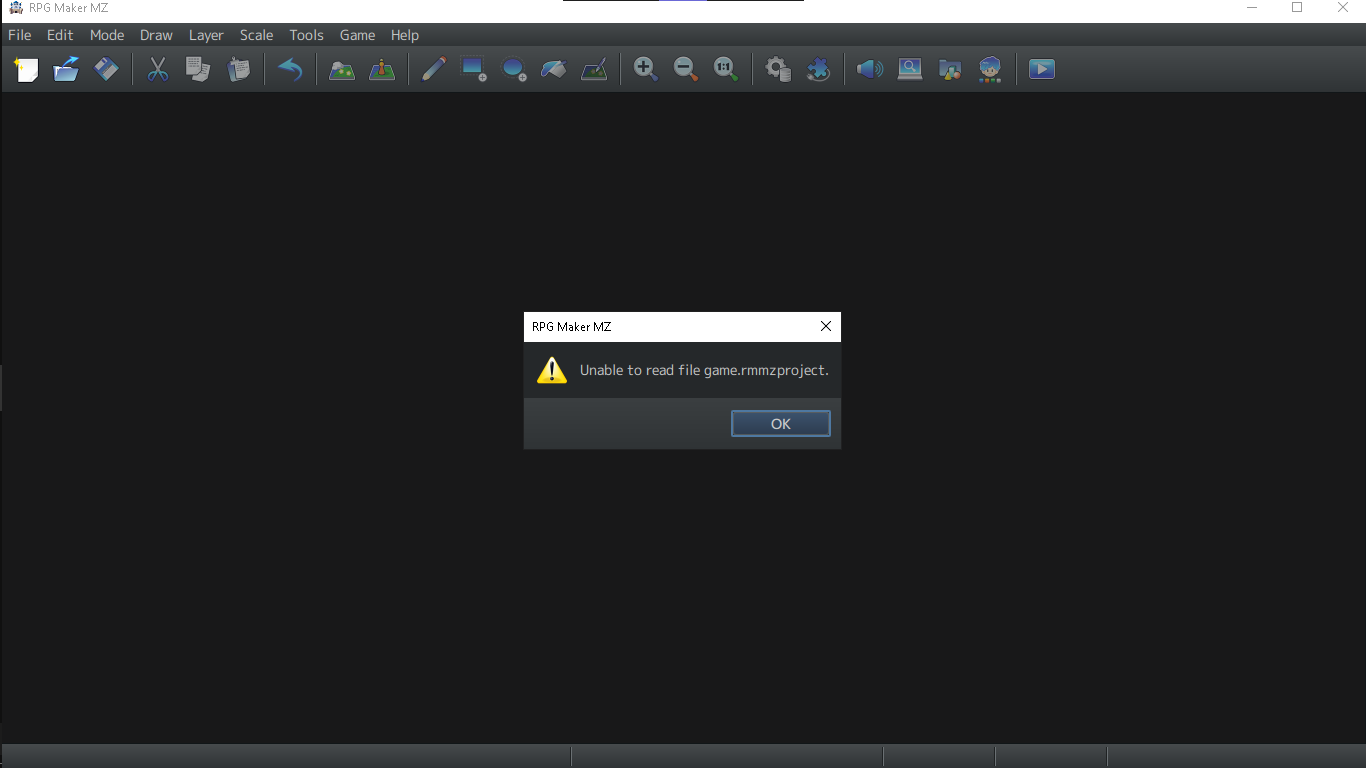Open the Layer menu
The height and width of the screenshot is (768, 1366).
[206, 35]
